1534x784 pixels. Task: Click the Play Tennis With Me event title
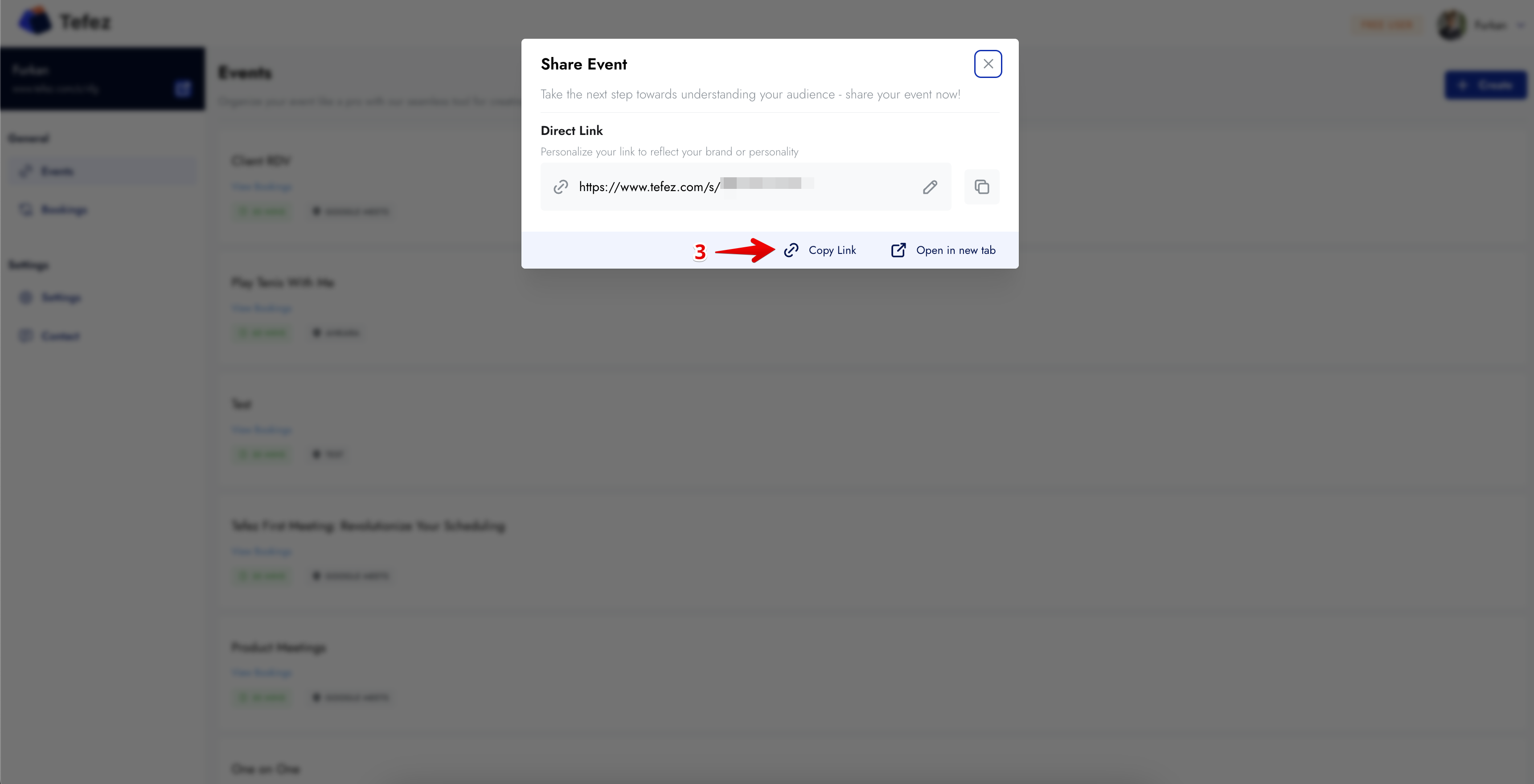coord(283,282)
